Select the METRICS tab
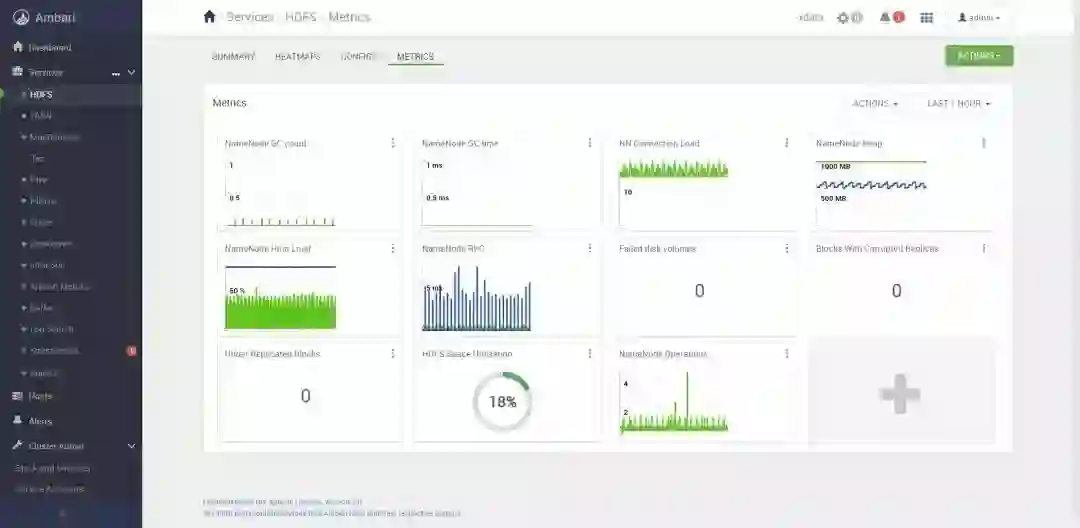Image resolution: width=1080 pixels, height=528 pixels. pyautogui.click(x=415, y=56)
